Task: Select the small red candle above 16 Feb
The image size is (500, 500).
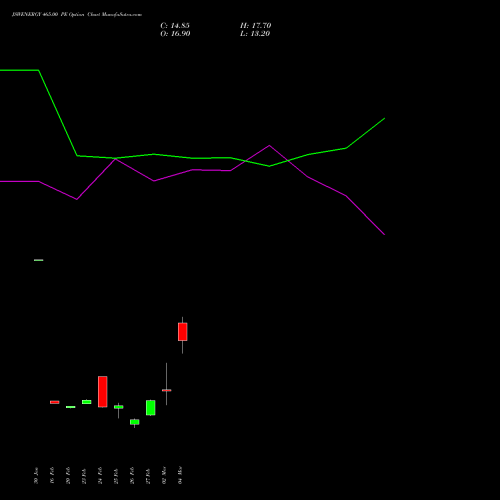Action: 55,402
